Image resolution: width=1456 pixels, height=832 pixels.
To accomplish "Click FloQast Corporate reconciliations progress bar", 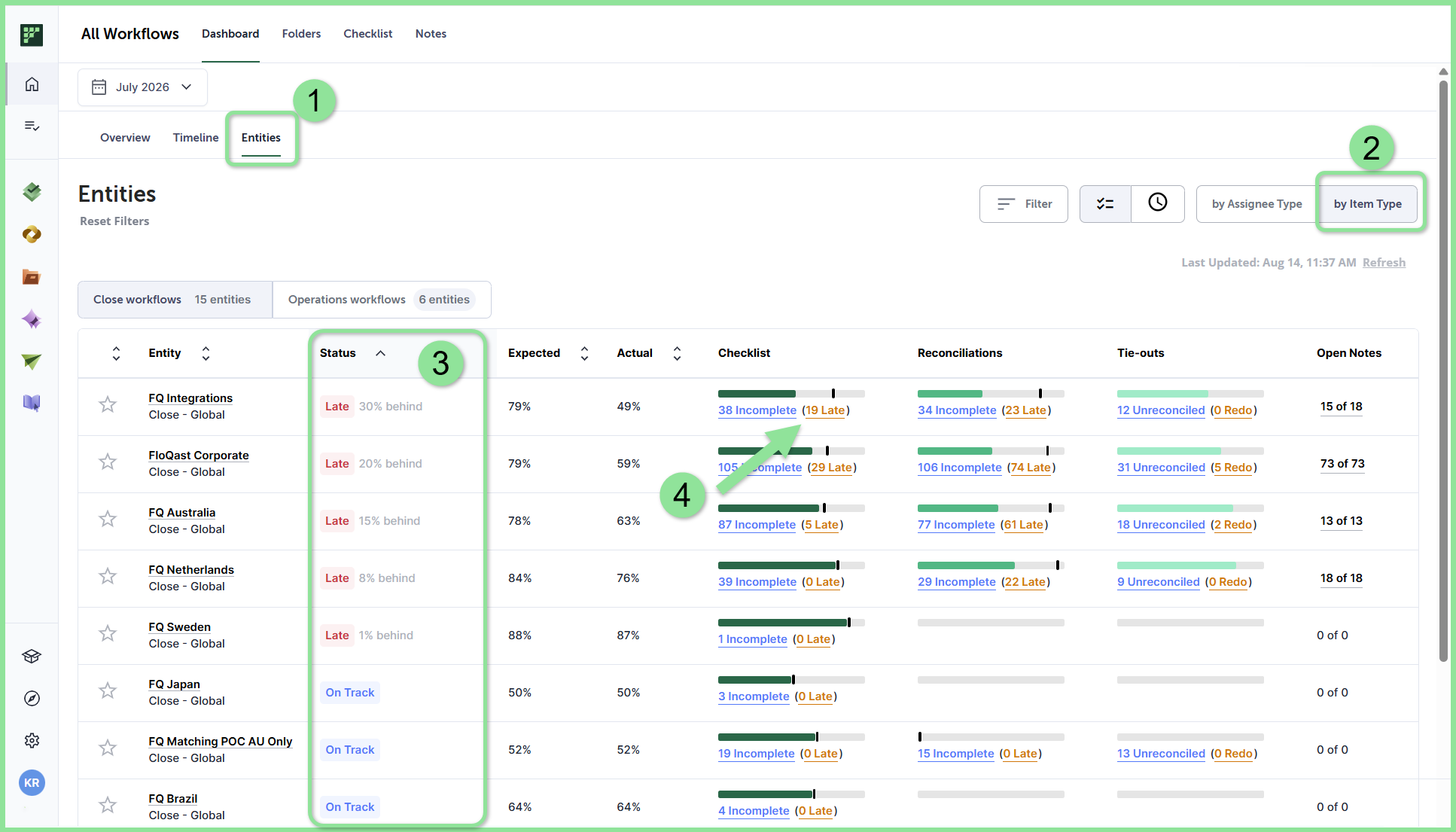I will click(x=991, y=451).
